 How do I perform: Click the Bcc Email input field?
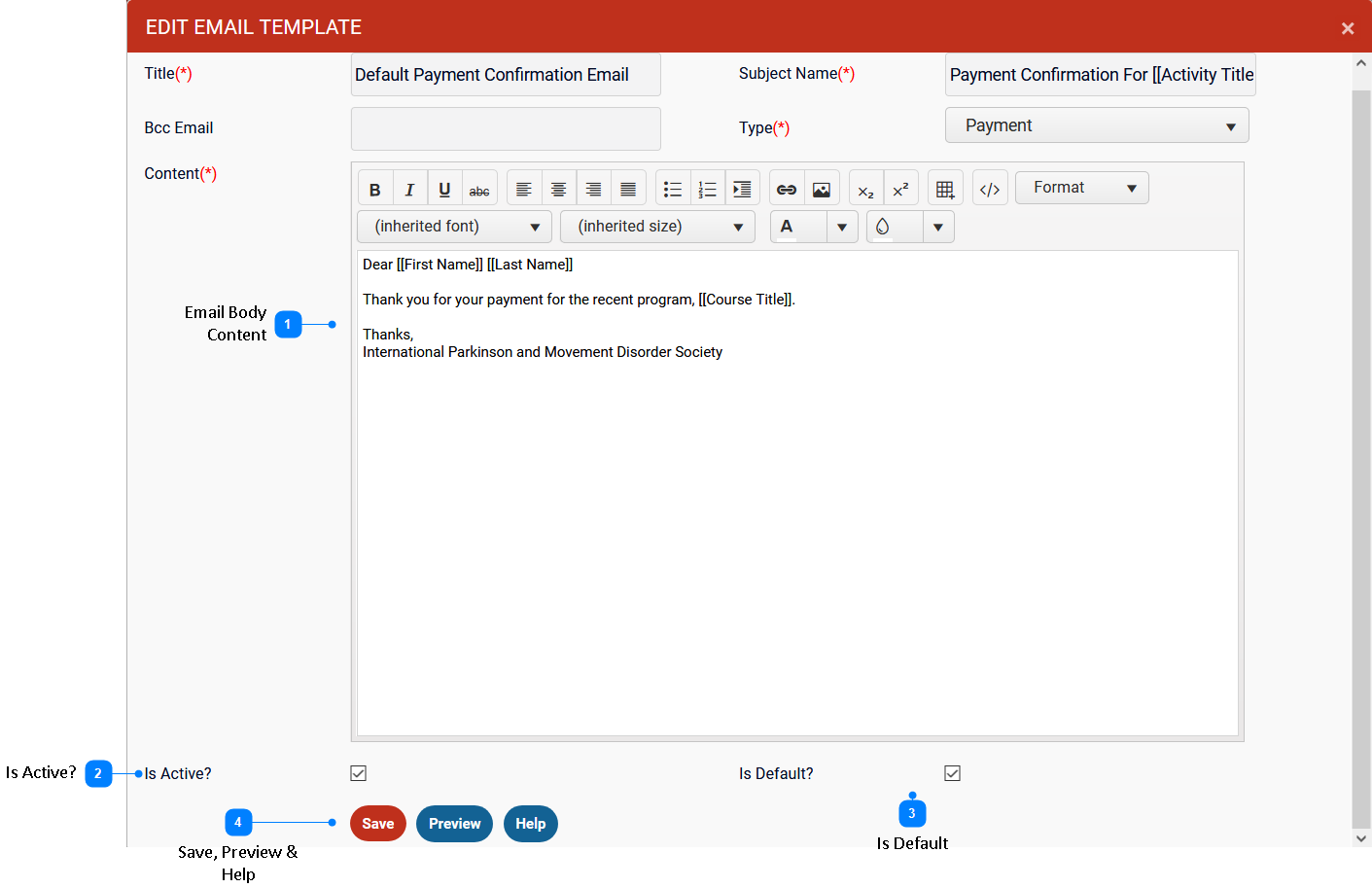tap(506, 128)
